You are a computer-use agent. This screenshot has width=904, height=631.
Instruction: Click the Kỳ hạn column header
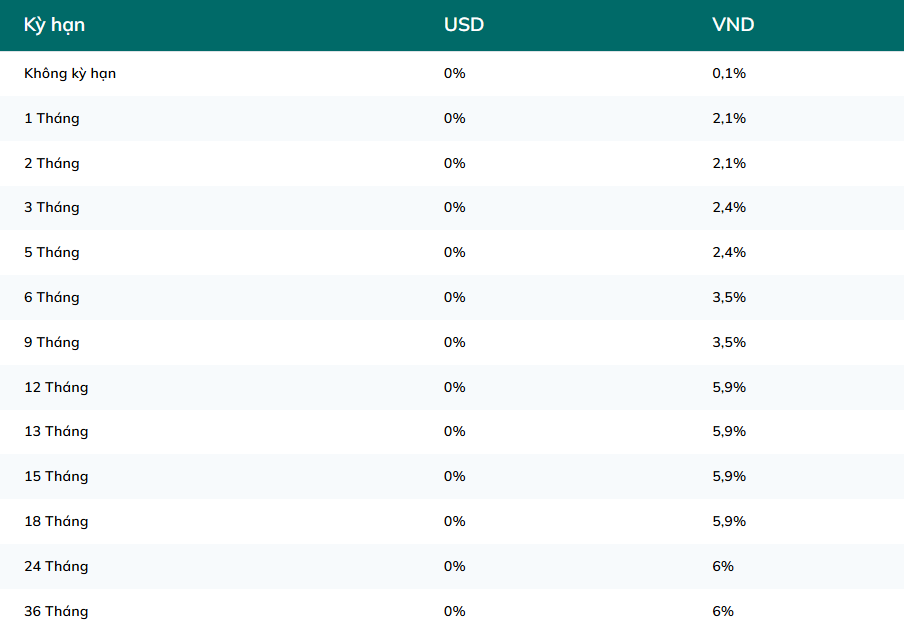[54, 25]
